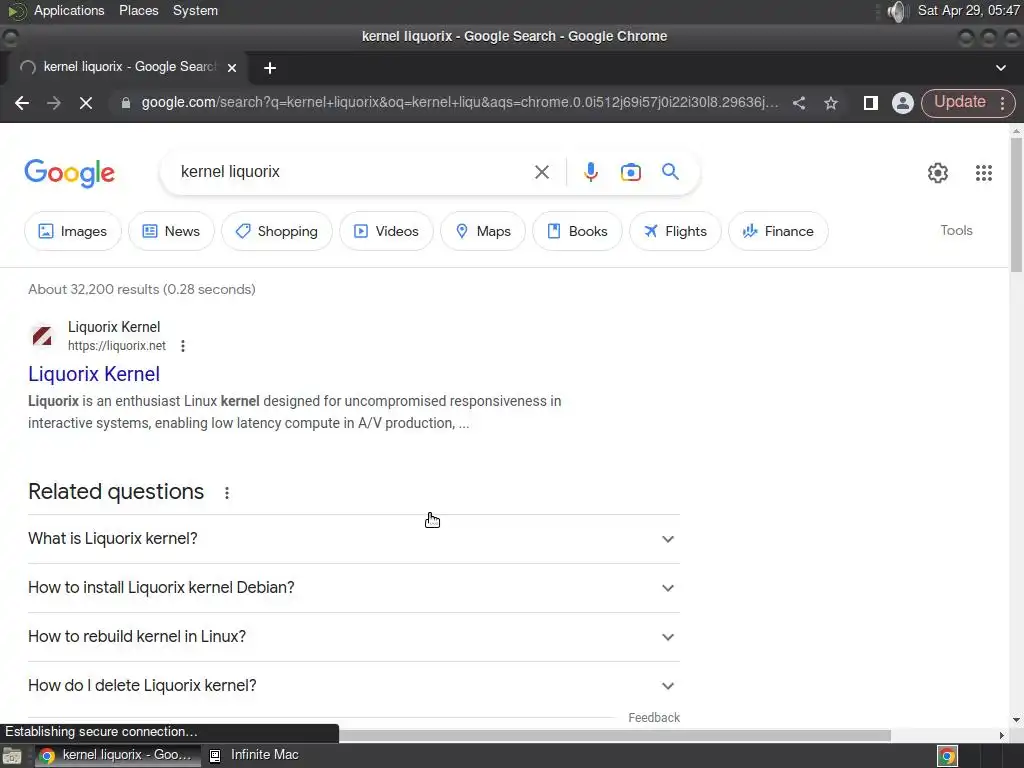This screenshot has height=768, width=1024.
Task: Open the Google apps grid
Action: [984, 173]
